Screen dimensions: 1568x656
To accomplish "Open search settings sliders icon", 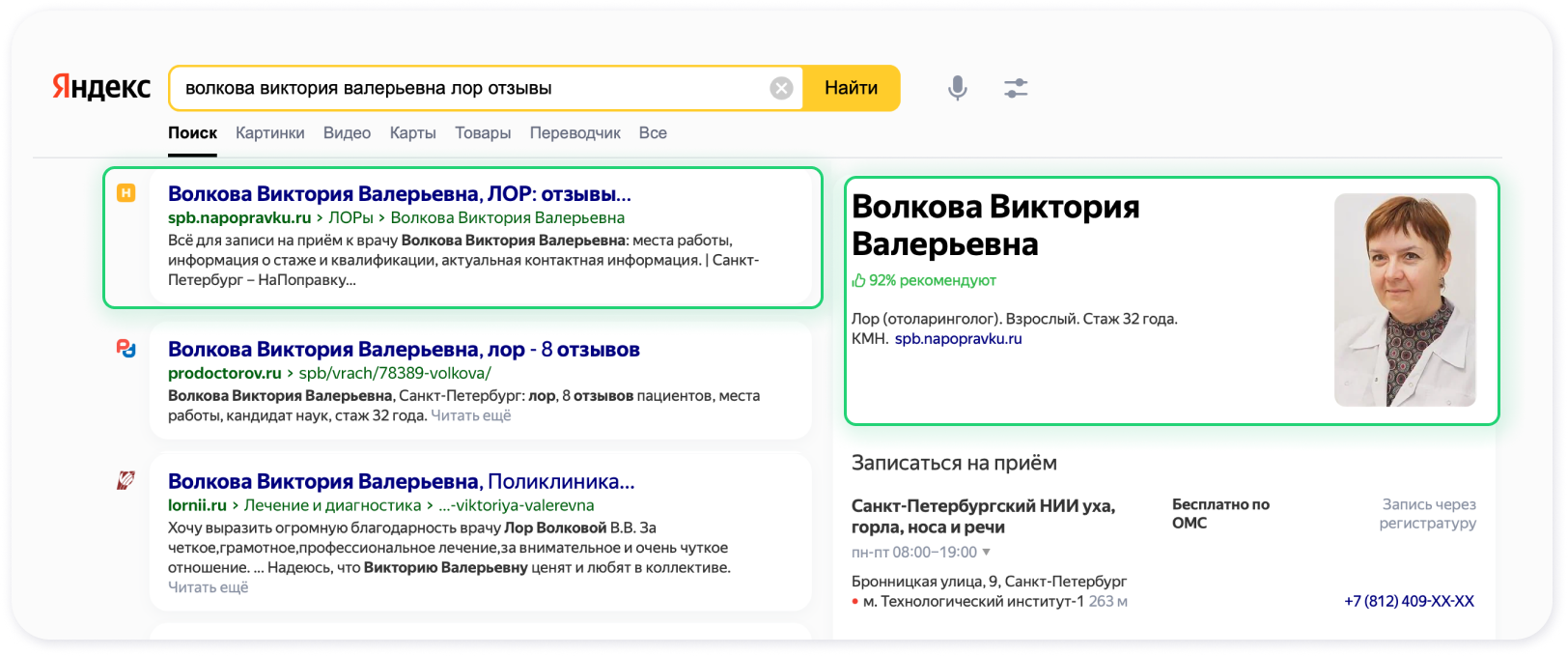I will [1016, 88].
